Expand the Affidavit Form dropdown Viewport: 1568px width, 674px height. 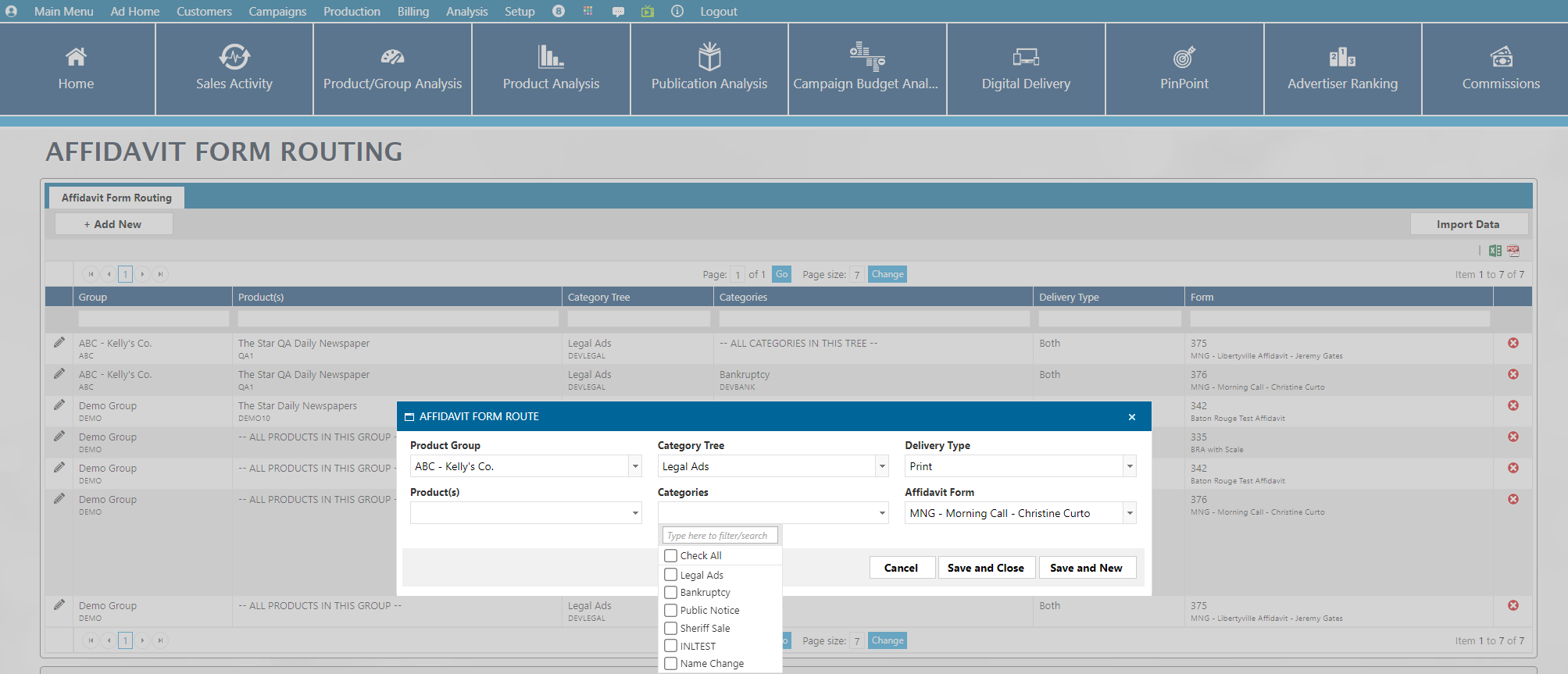(x=1129, y=514)
